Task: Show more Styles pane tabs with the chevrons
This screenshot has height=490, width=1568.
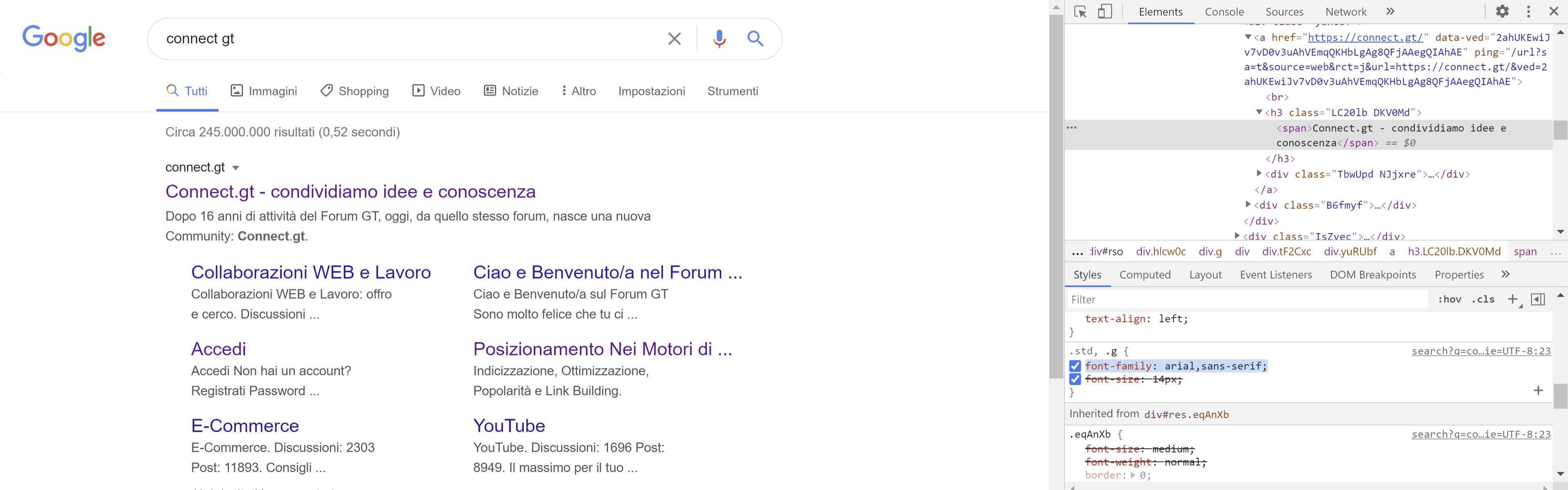Action: tap(1505, 274)
